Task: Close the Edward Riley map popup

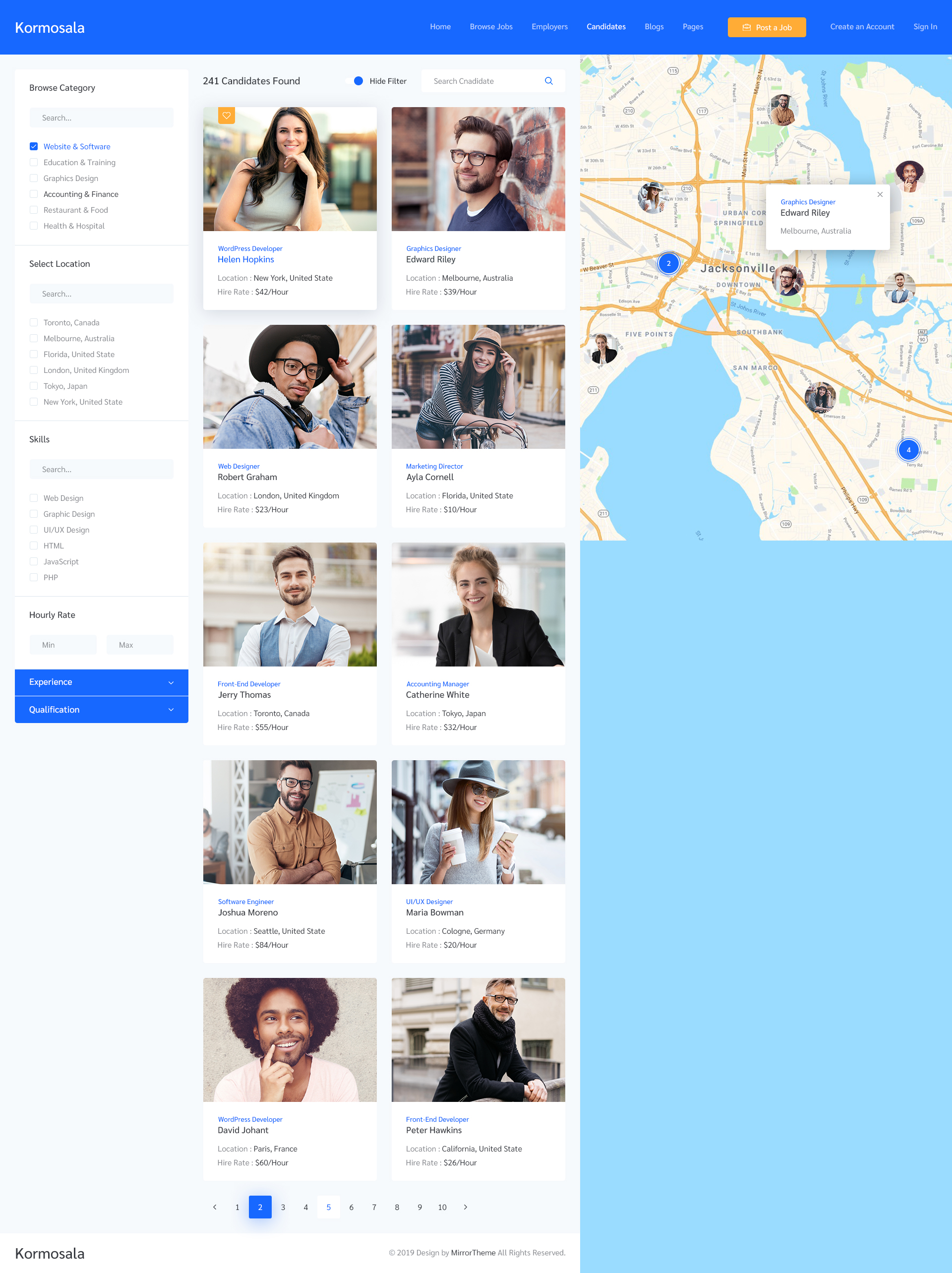Action: pyautogui.click(x=880, y=194)
